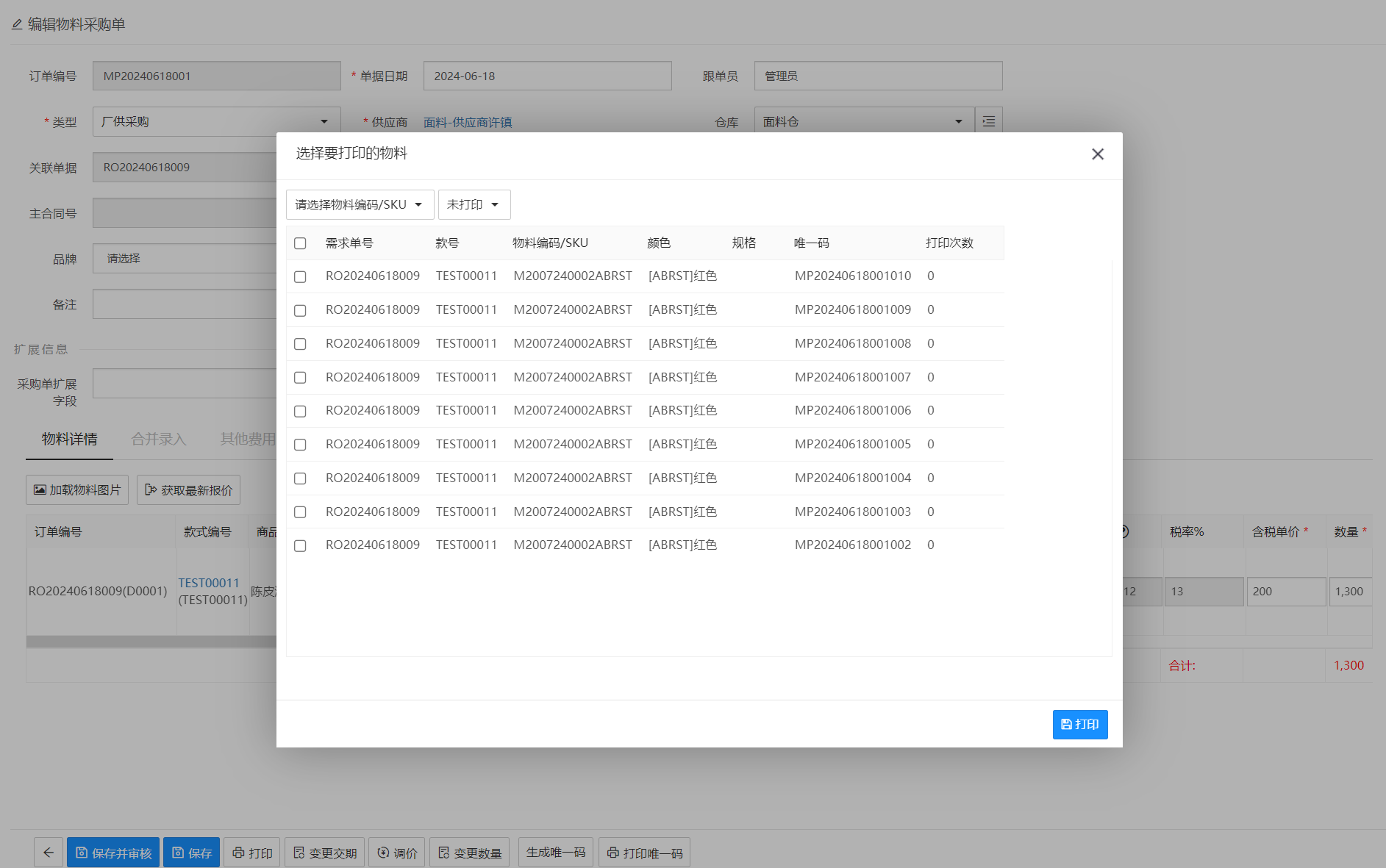This screenshot has height=868, width=1386.
Task: Click the 打印唯一码 printer button
Action: (x=644, y=853)
